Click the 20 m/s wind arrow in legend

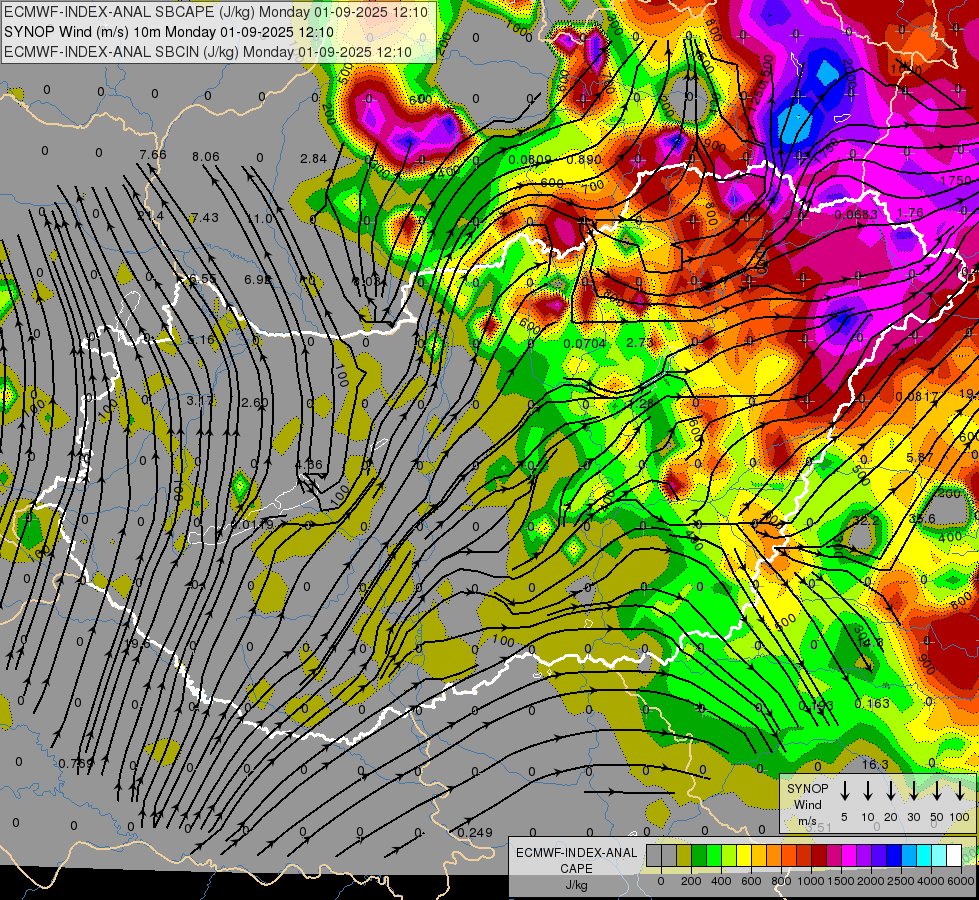(890, 791)
